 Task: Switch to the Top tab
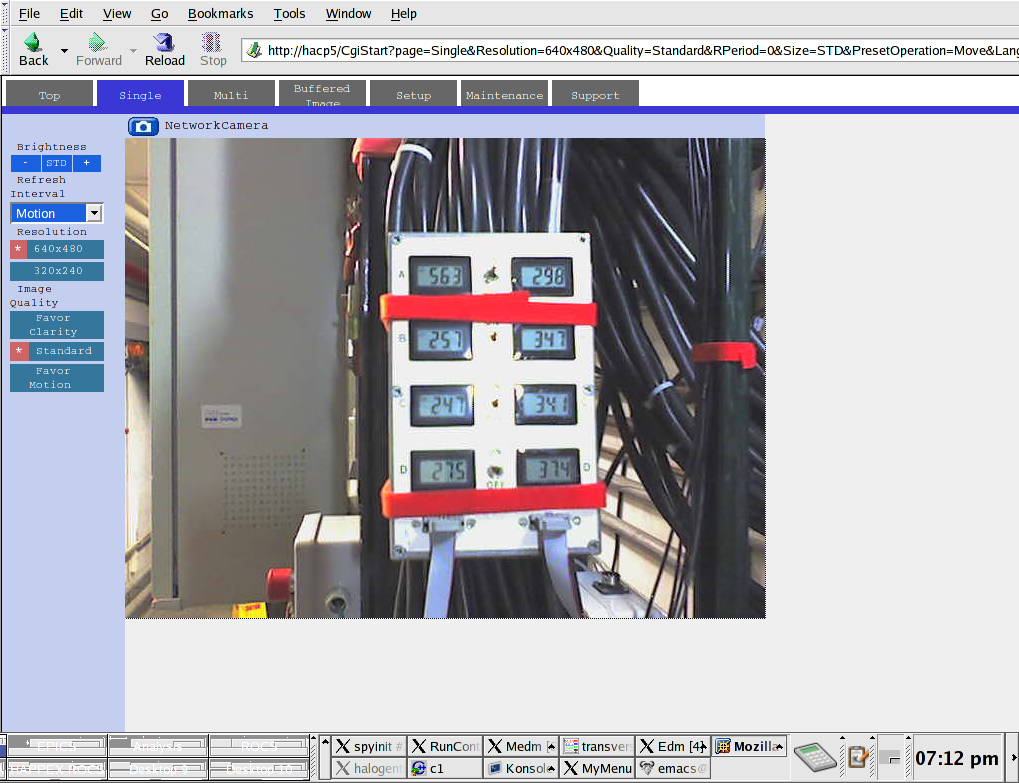click(49, 94)
